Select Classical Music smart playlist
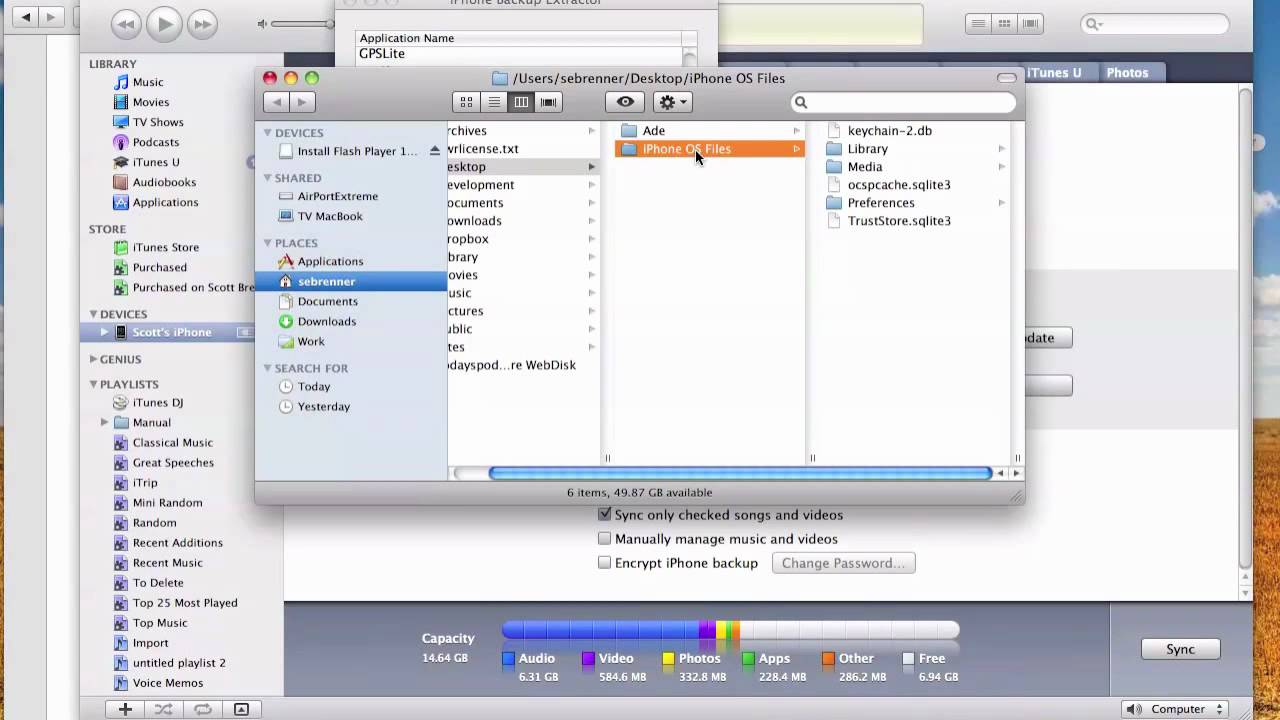 click(172, 442)
